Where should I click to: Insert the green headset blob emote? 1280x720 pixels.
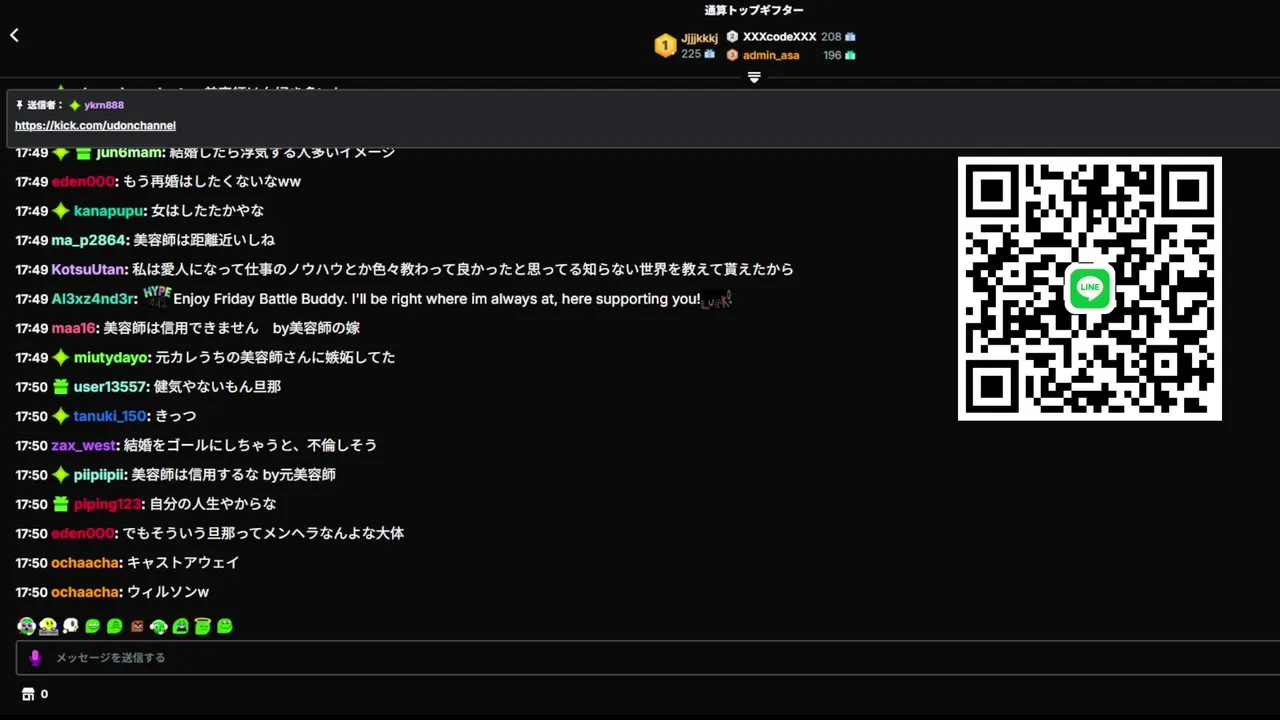(x=158, y=627)
